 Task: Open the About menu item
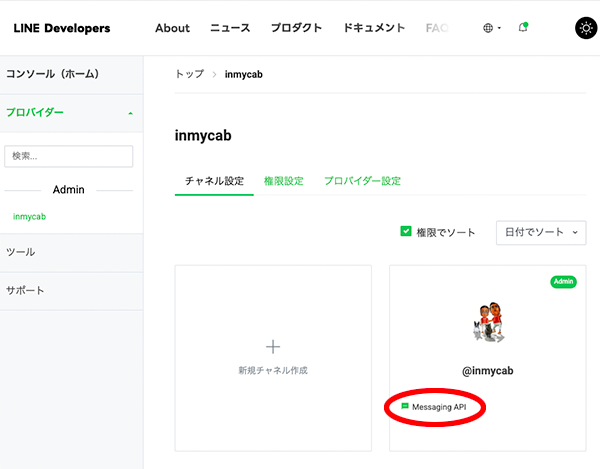pos(172,28)
